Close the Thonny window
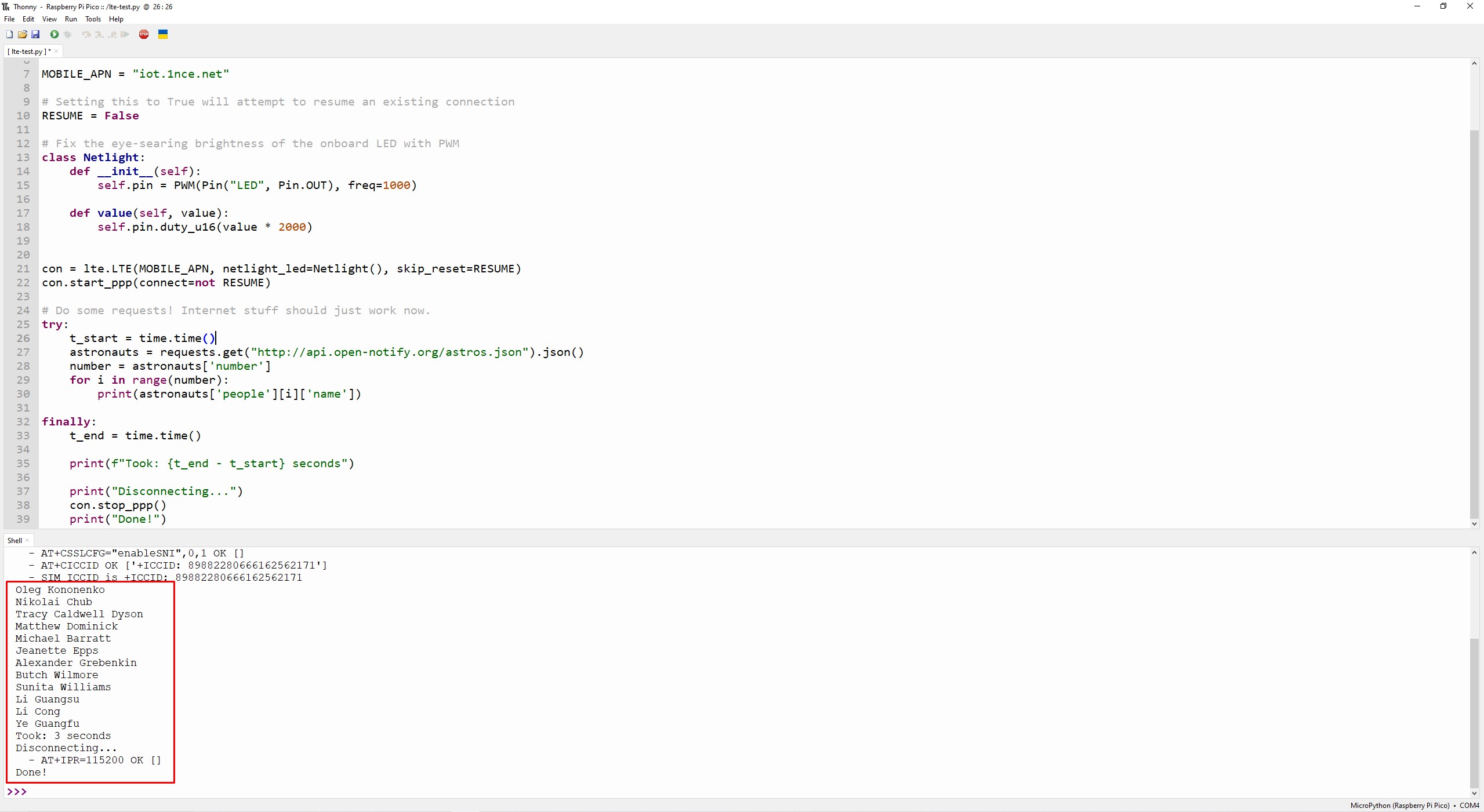This screenshot has height=812, width=1484. pos(1470,6)
